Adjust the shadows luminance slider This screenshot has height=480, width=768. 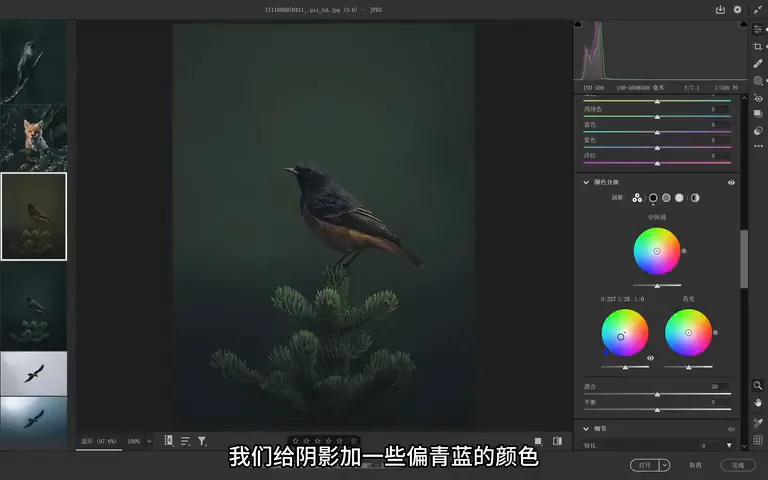coord(625,367)
